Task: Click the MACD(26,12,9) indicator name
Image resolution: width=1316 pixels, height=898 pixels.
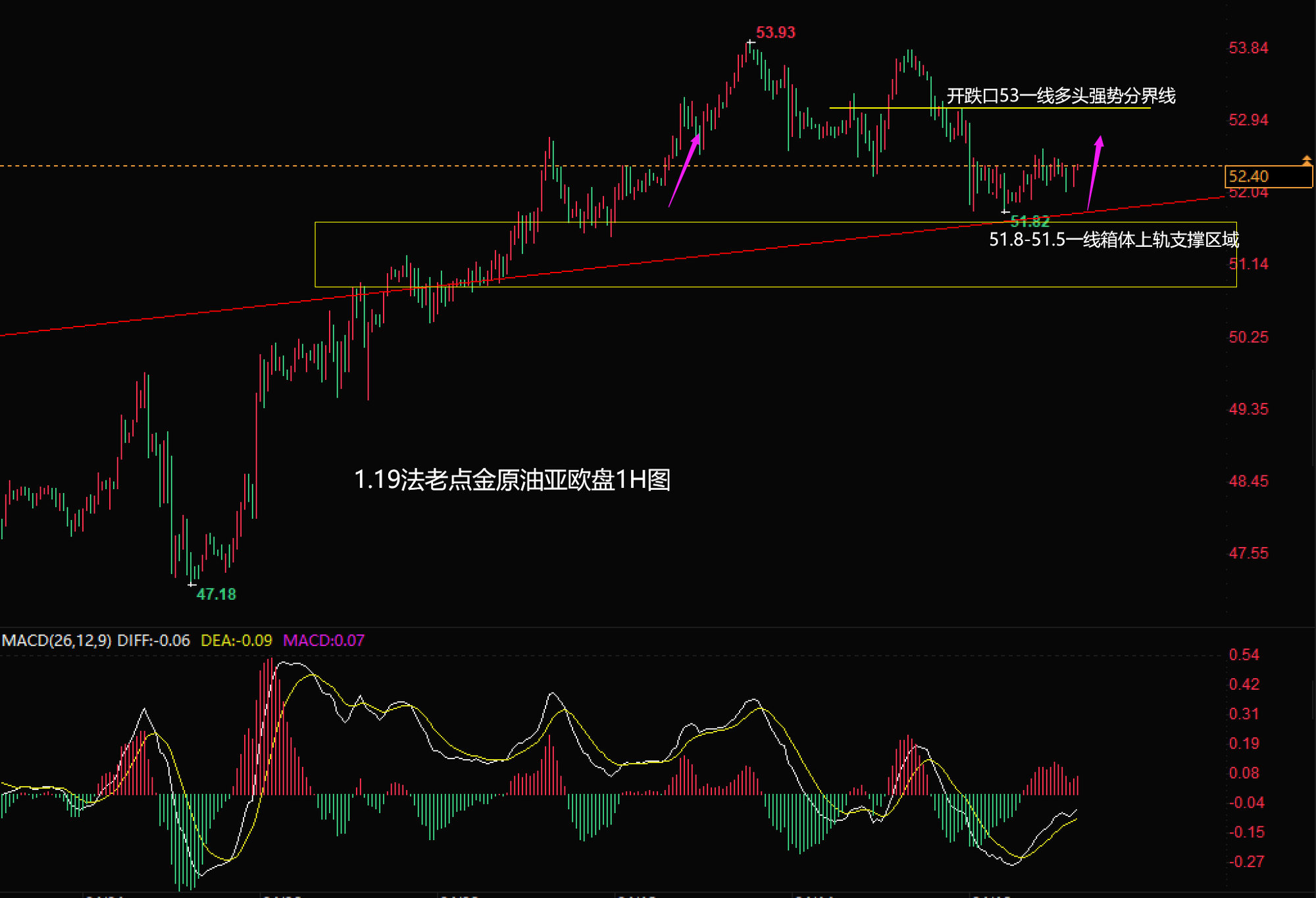Action: pos(57,641)
